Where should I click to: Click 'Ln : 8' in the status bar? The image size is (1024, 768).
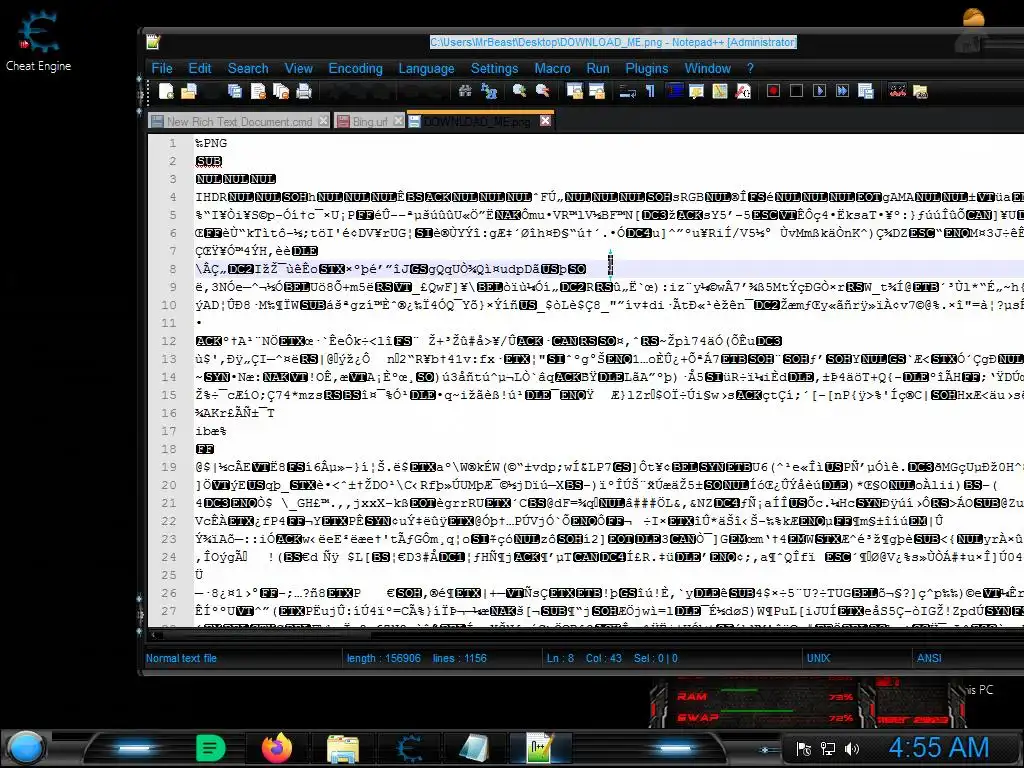tap(560, 658)
